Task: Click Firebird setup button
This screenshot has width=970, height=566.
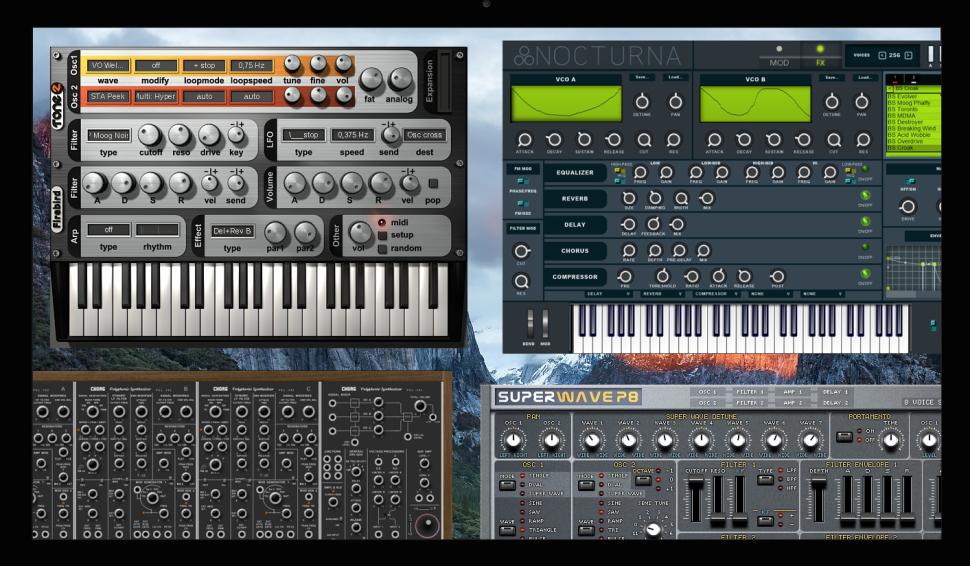Action: click(x=382, y=235)
